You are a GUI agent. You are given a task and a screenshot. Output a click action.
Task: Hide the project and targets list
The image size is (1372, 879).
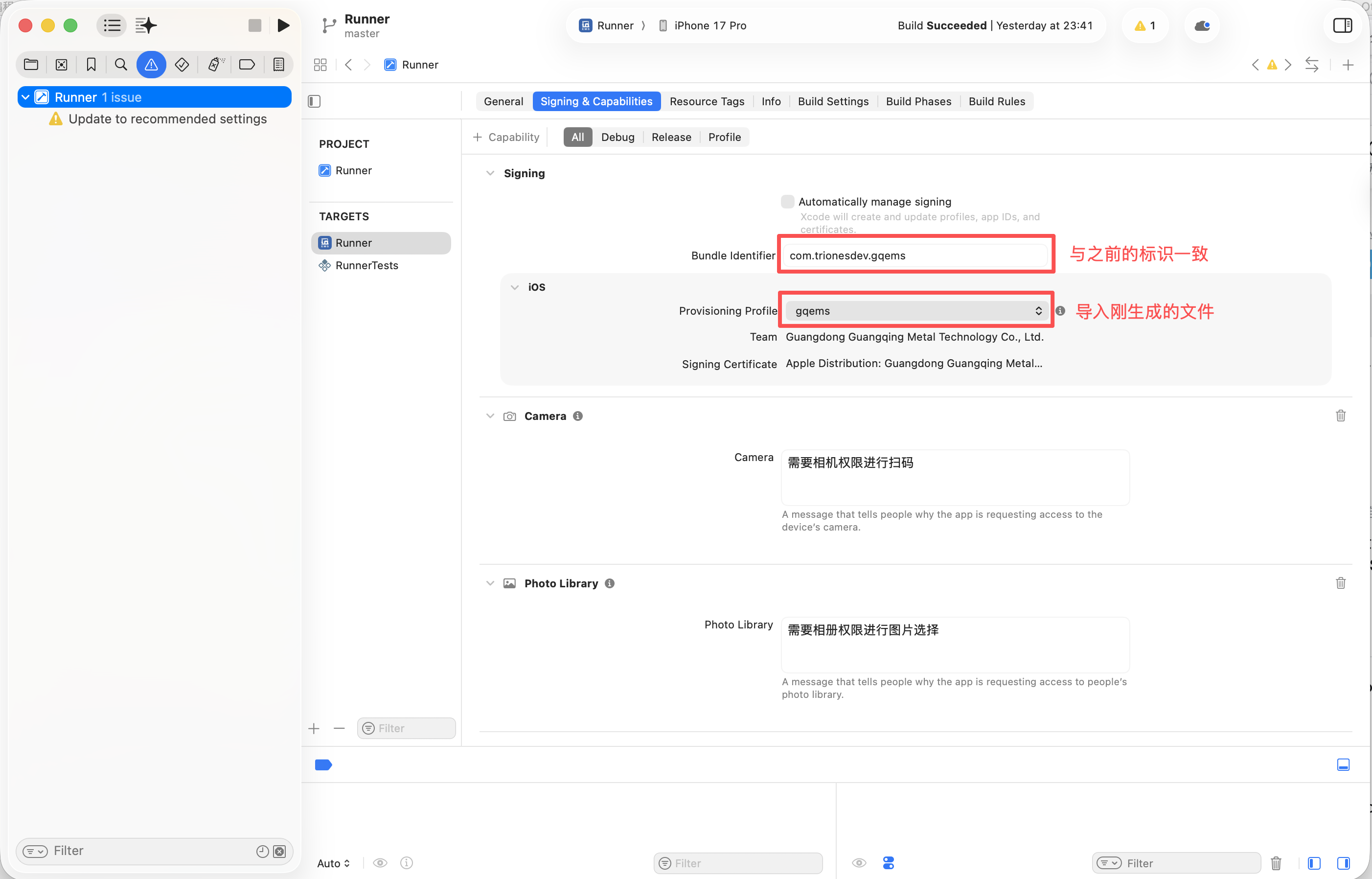click(x=314, y=102)
